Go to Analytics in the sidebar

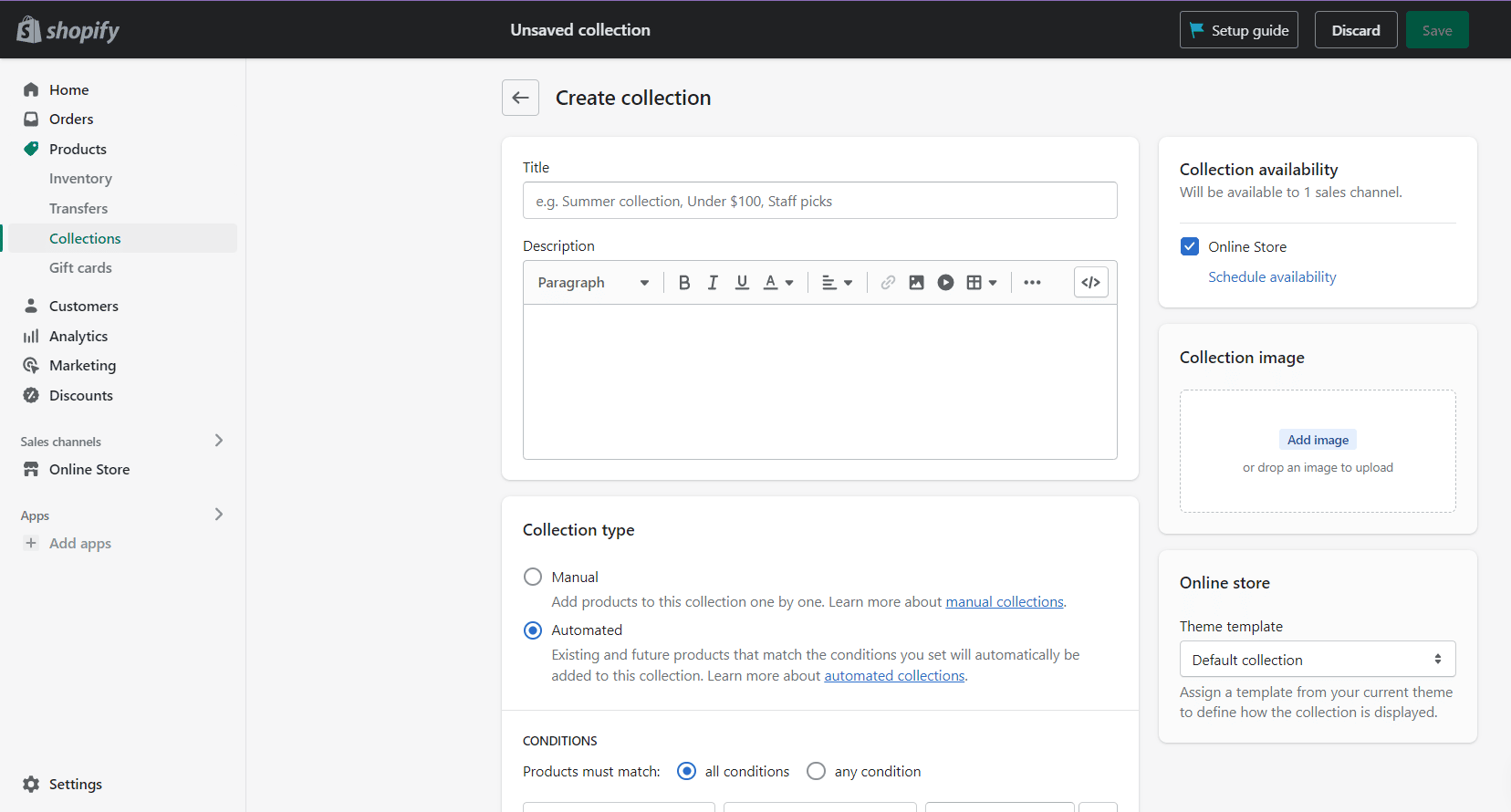pos(78,336)
